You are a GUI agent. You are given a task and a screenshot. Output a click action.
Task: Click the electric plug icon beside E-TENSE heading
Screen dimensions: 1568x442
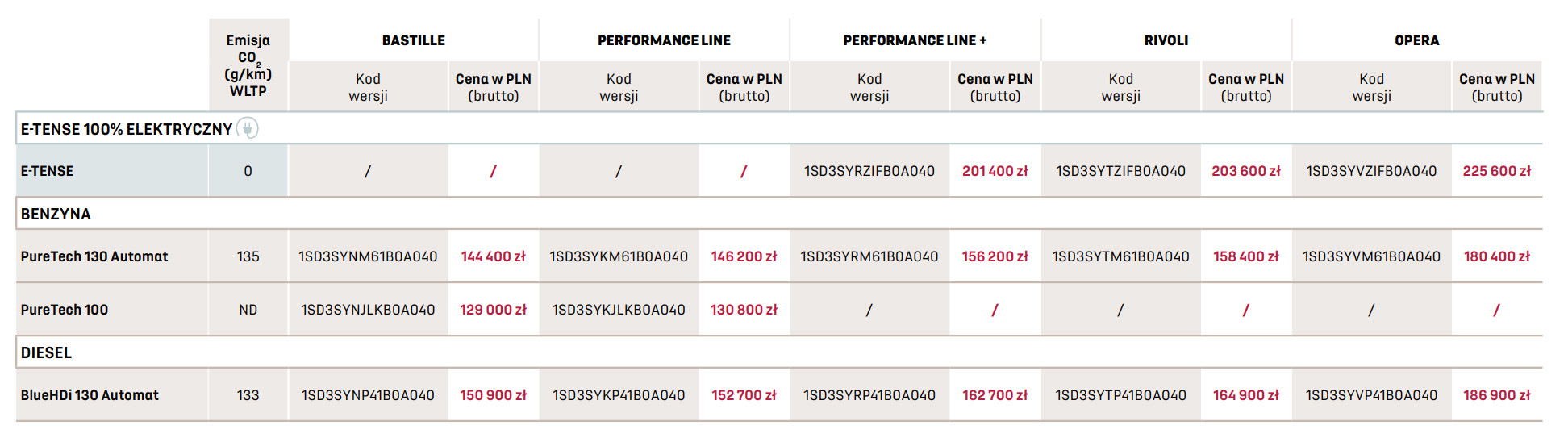coord(248,128)
